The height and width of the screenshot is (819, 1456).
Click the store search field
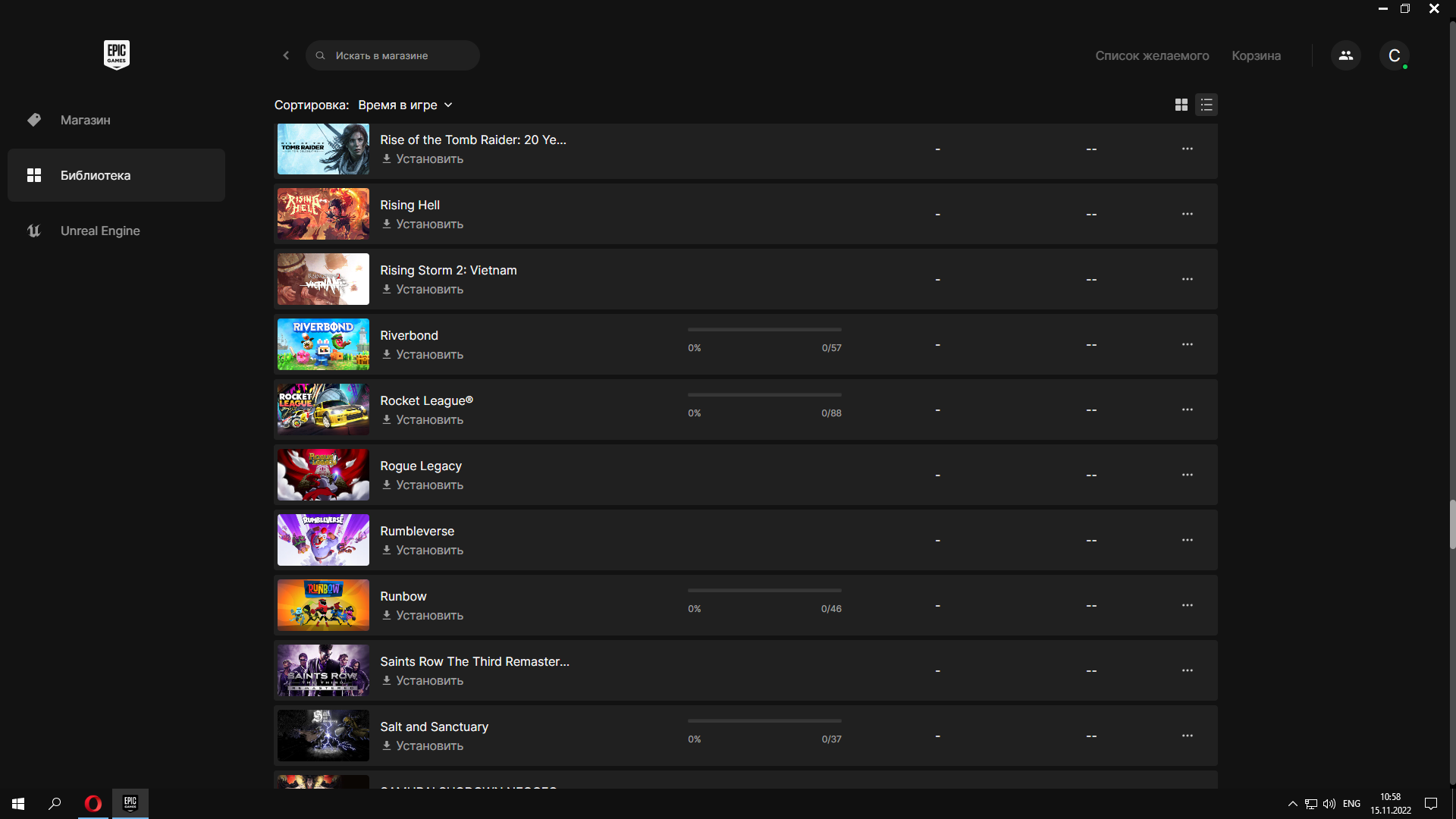pyautogui.click(x=393, y=55)
